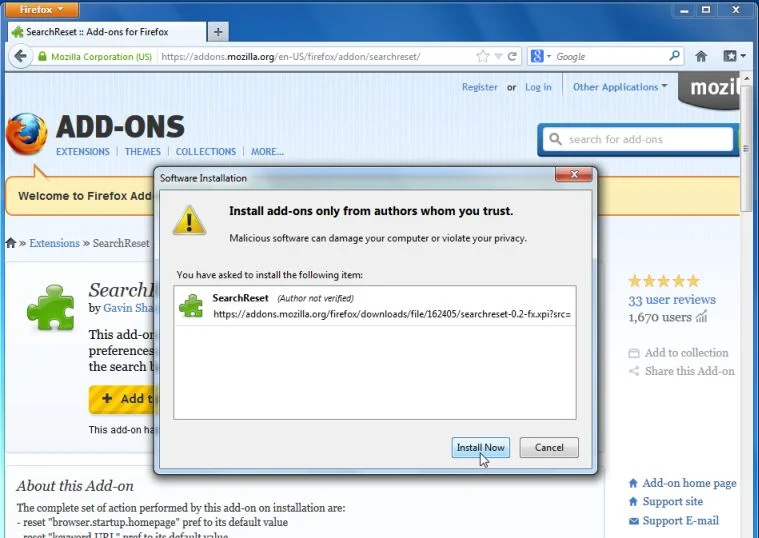This screenshot has height=538, width=759.
Task: Expand the Other Applications dropdown
Action: tap(620, 87)
